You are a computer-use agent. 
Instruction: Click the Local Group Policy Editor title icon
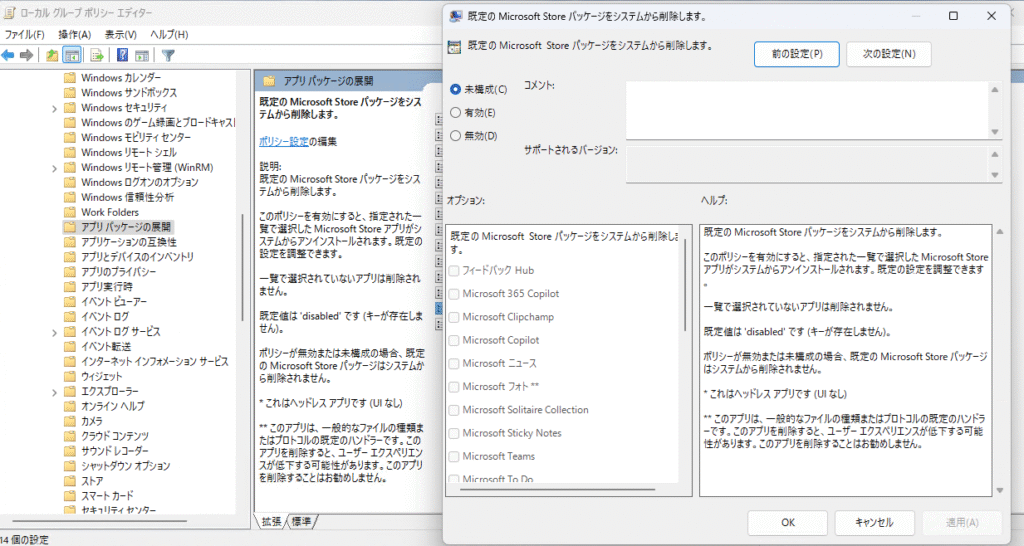[x=8, y=12]
